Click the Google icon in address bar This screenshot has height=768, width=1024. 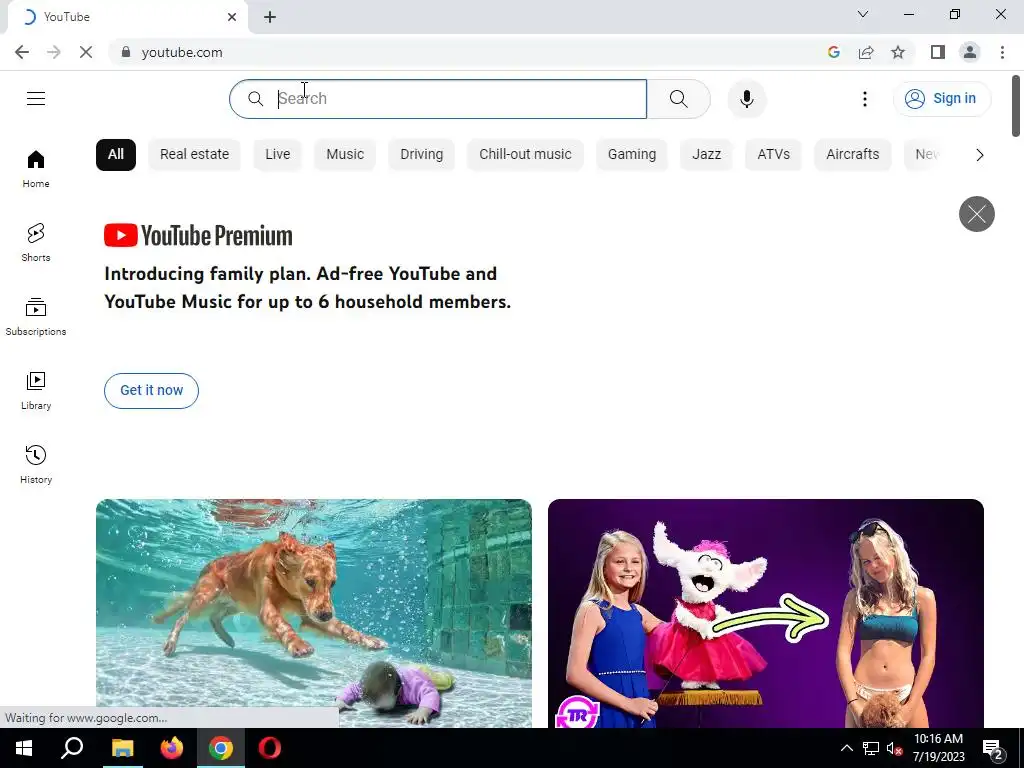[833, 52]
